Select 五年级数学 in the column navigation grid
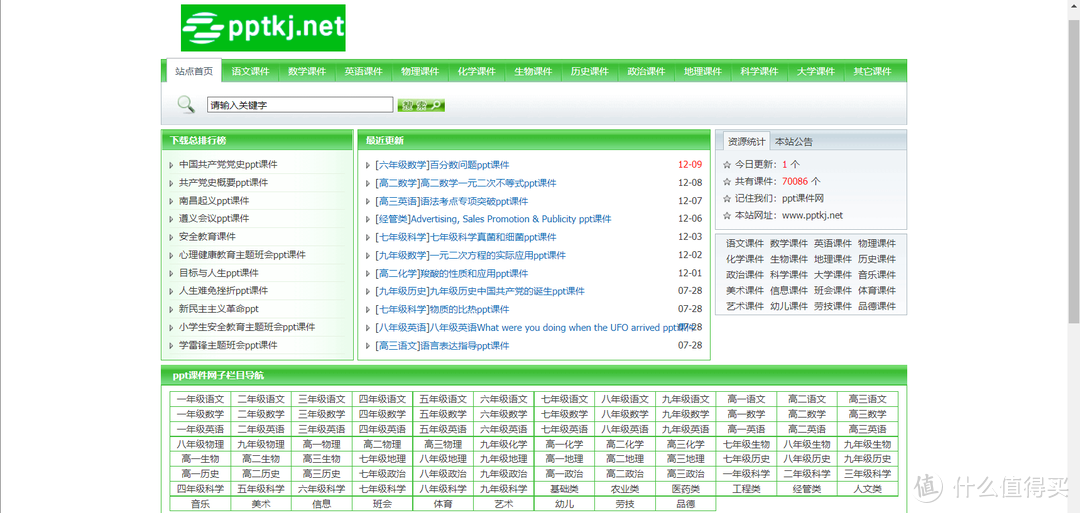The image size is (1080, 513). point(443,414)
